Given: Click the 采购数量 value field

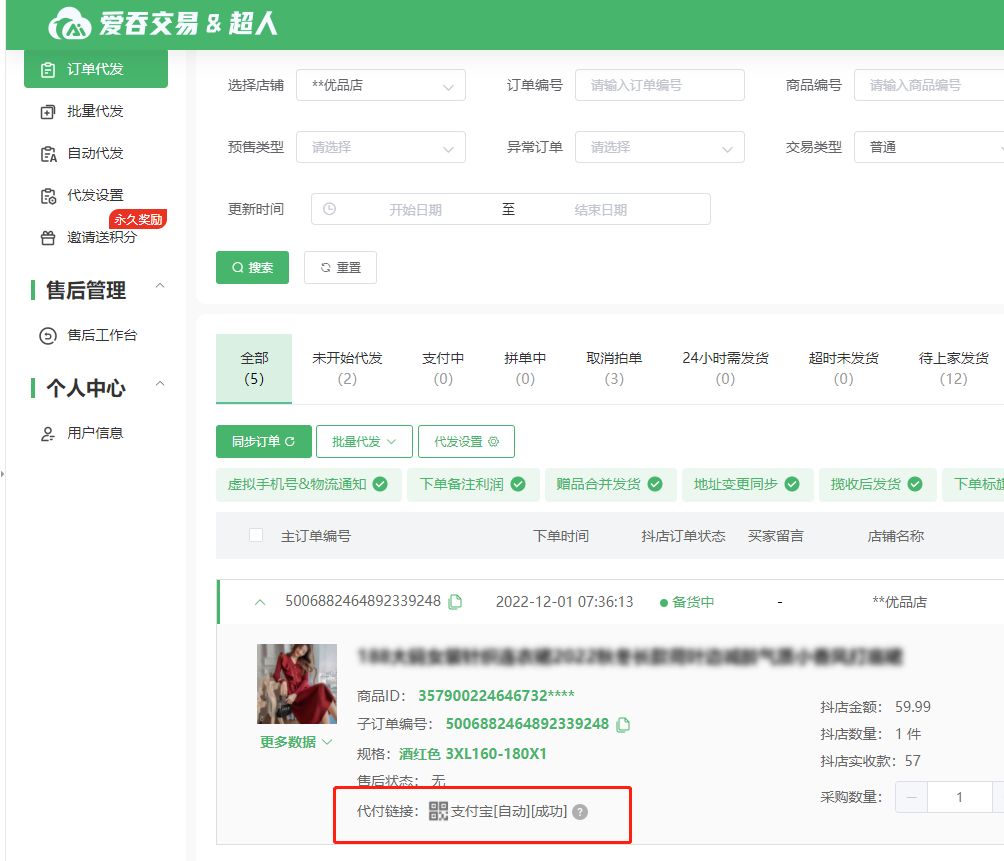Looking at the screenshot, I should tap(959, 798).
